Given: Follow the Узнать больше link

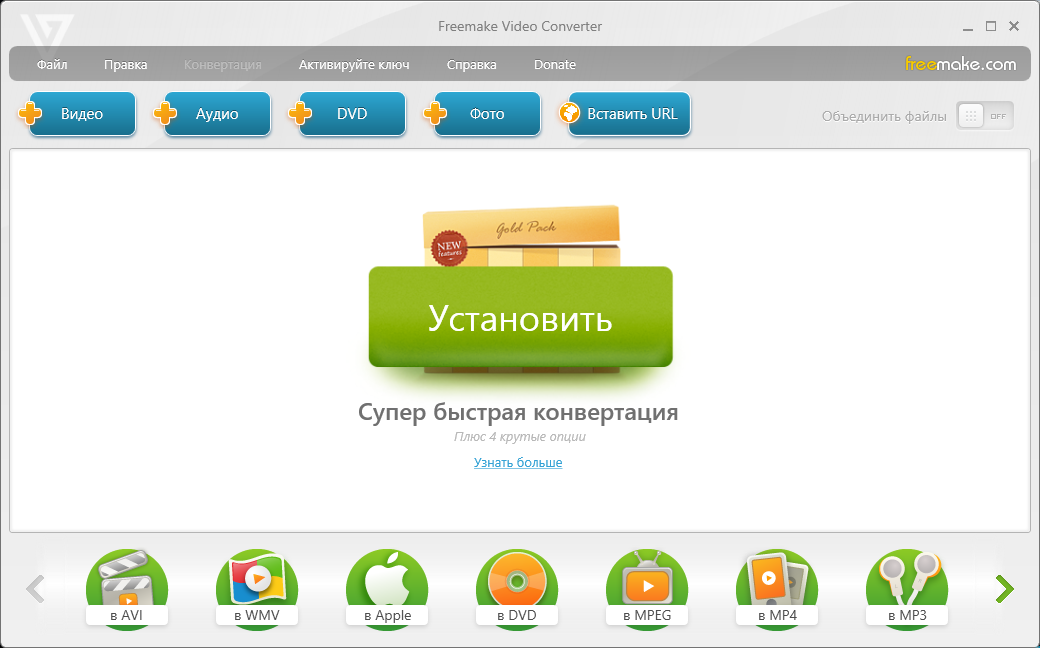Looking at the screenshot, I should [x=518, y=462].
